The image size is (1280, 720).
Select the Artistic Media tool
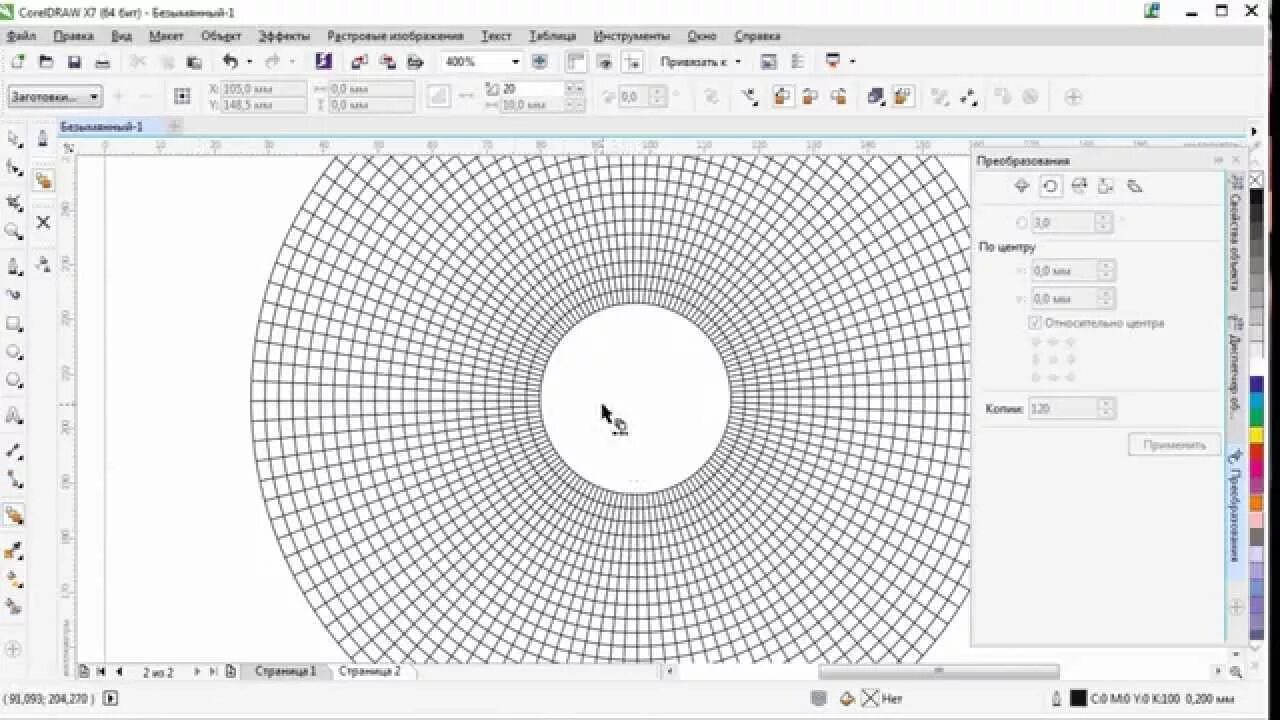[14, 295]
